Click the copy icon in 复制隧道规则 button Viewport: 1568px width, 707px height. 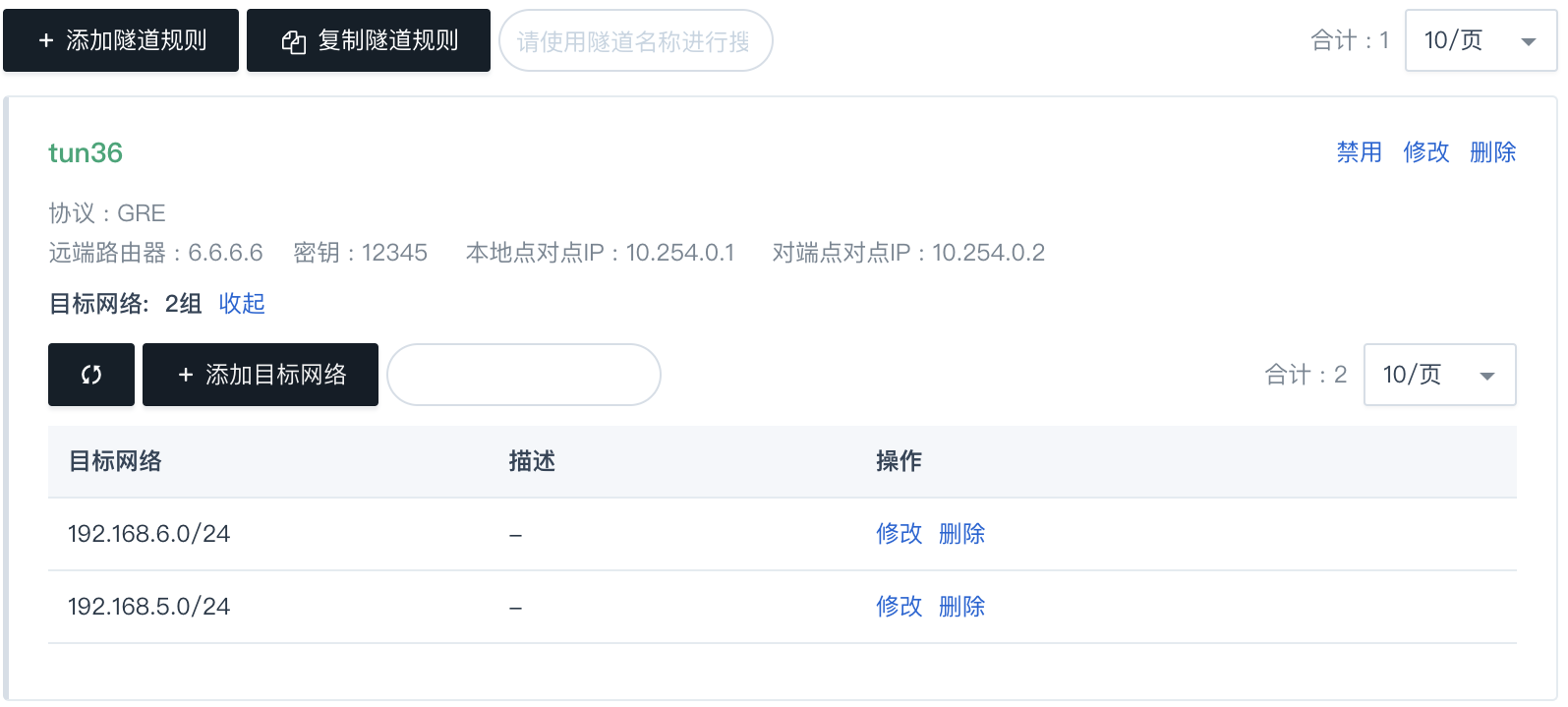point(294,41)
